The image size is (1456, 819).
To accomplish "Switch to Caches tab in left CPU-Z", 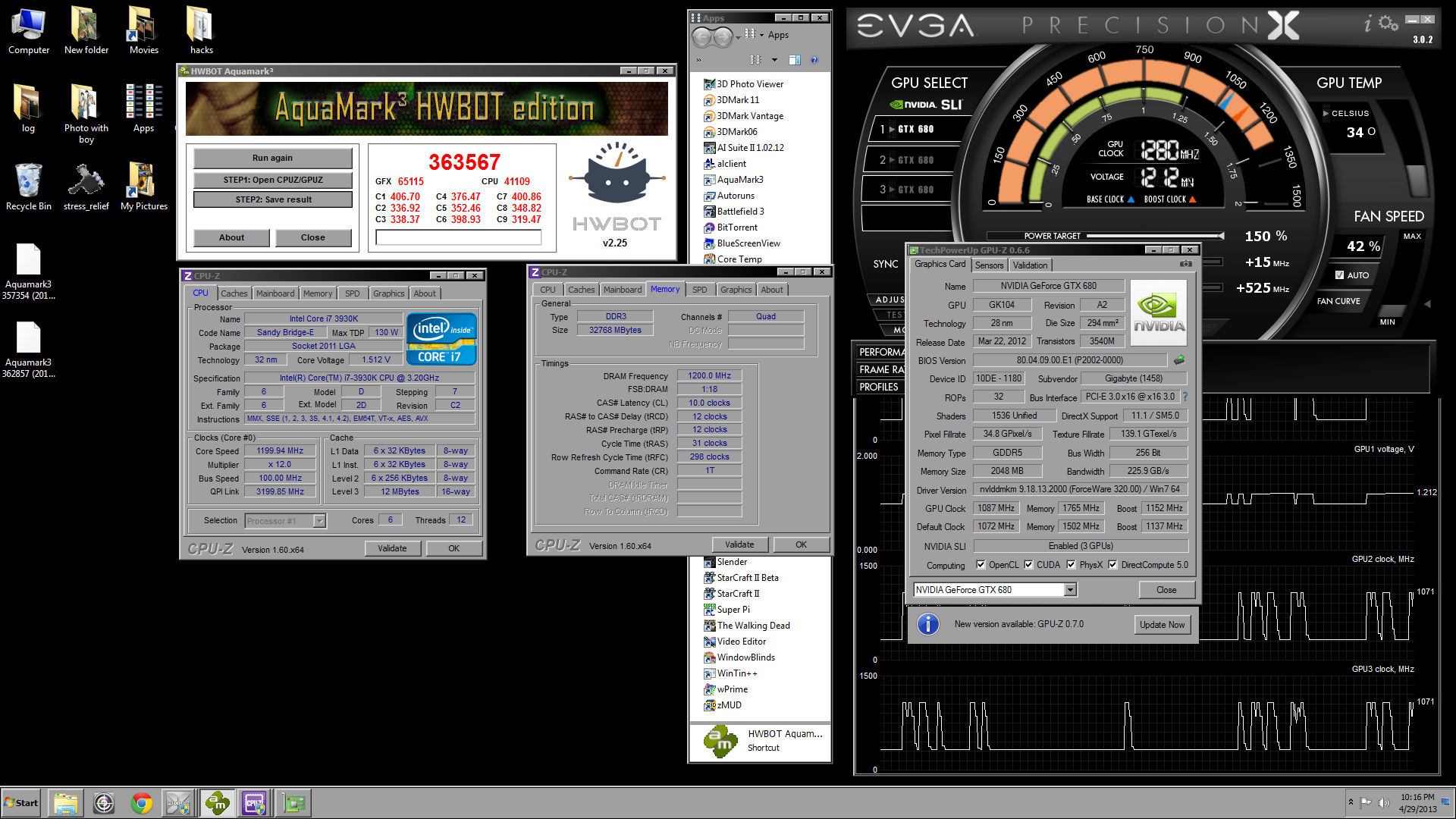I will coord(234,293).
